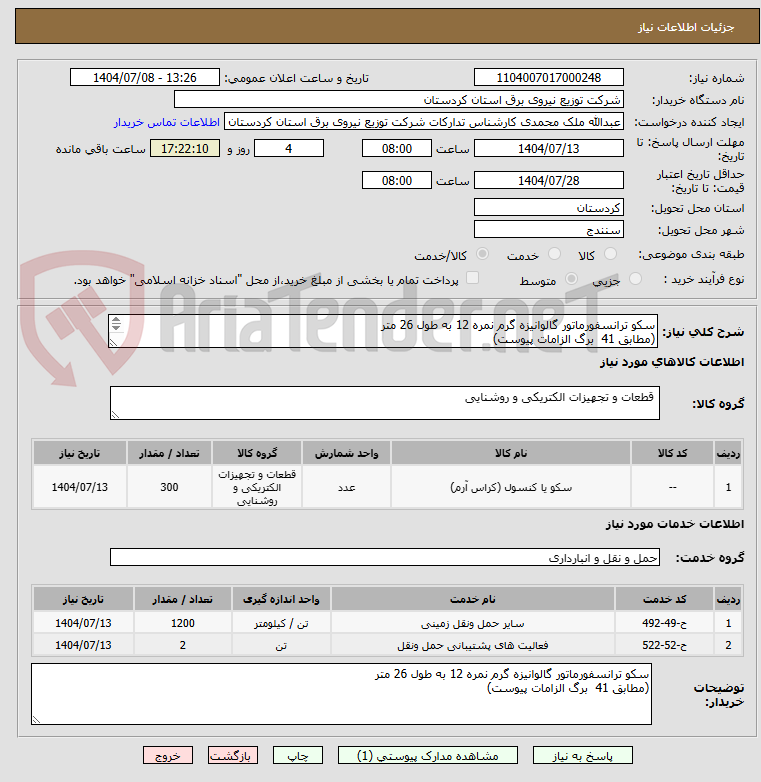Click the تن / کیلومتر unit cell
This screenshot has height=782, width=761.
coord(281,623)
